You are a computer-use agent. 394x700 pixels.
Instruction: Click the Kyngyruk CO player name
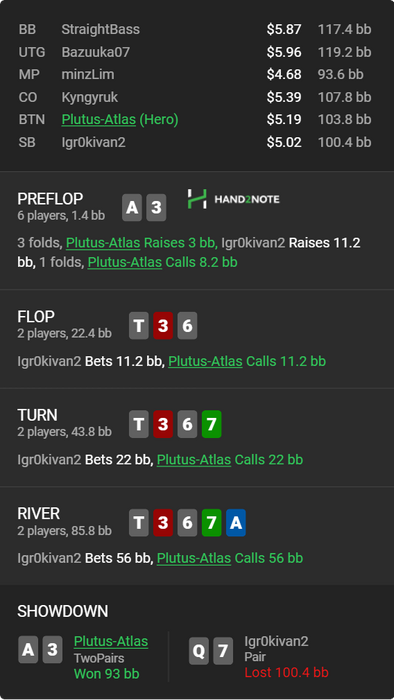coord(90,97)
